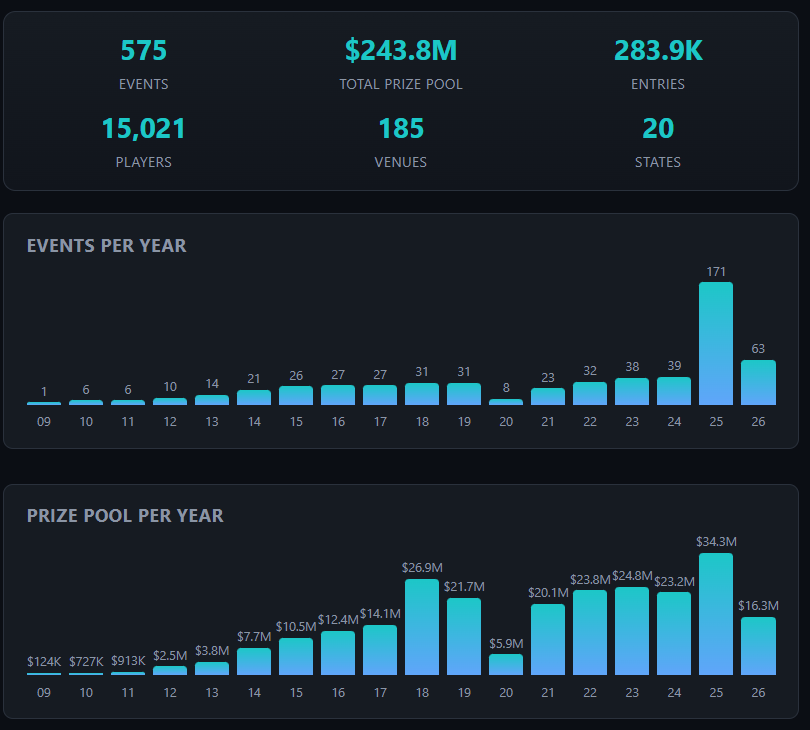Viewport: 810px width, 730px height.
Task: Select the $7.7M prize pool bar
Action: pyautogui.click(x=254, y=662)
